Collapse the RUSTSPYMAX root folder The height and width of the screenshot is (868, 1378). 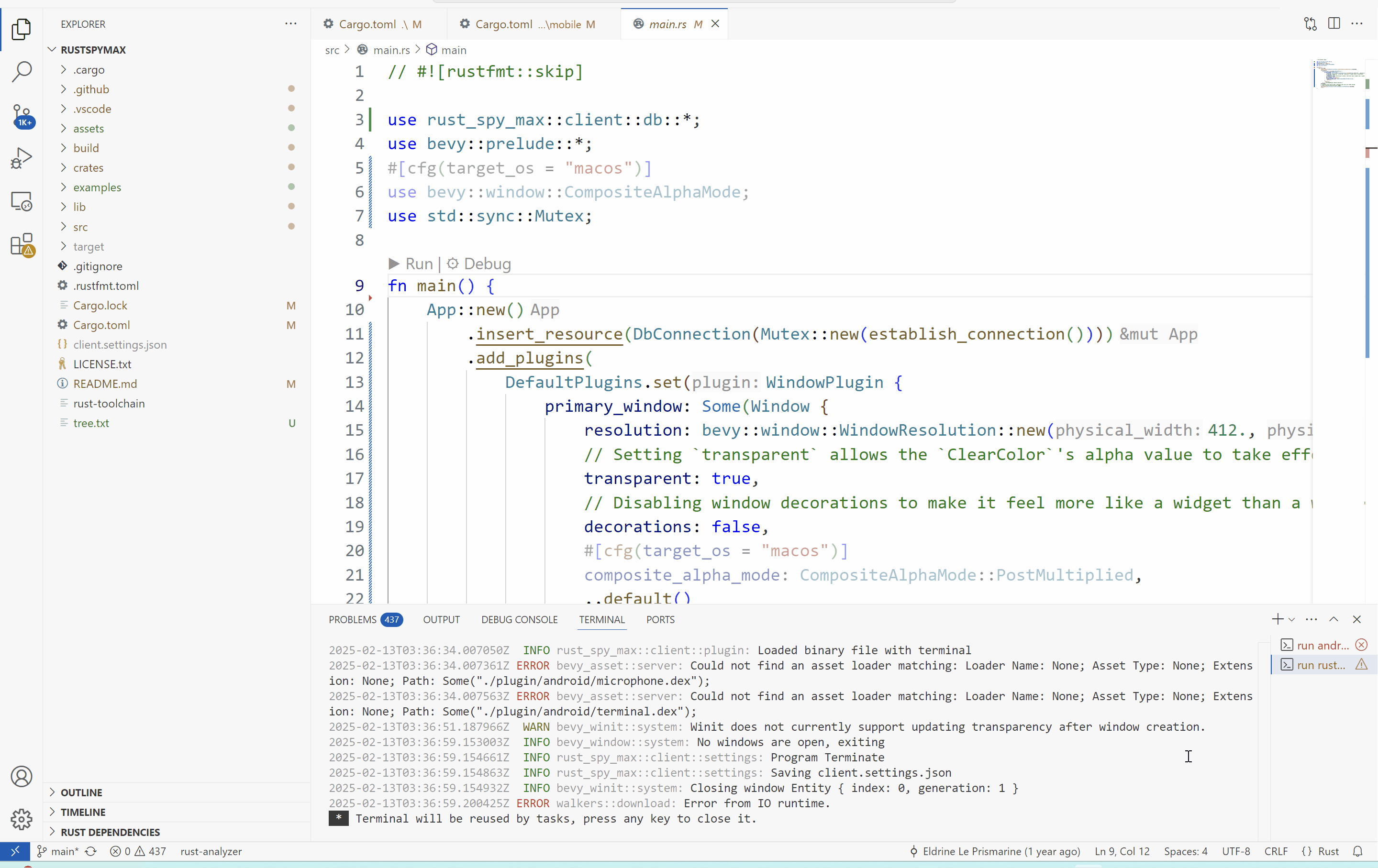[x=178, y=49]
